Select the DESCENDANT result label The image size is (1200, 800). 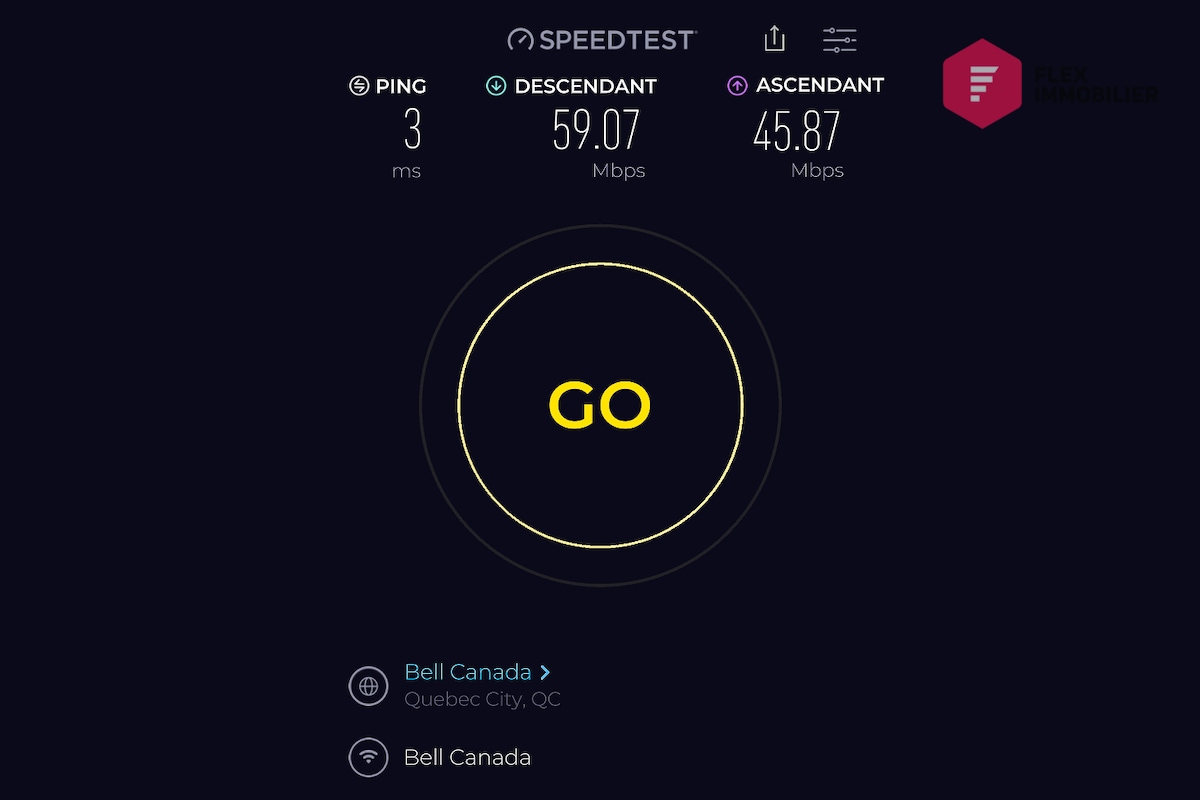tap(585, 86)
